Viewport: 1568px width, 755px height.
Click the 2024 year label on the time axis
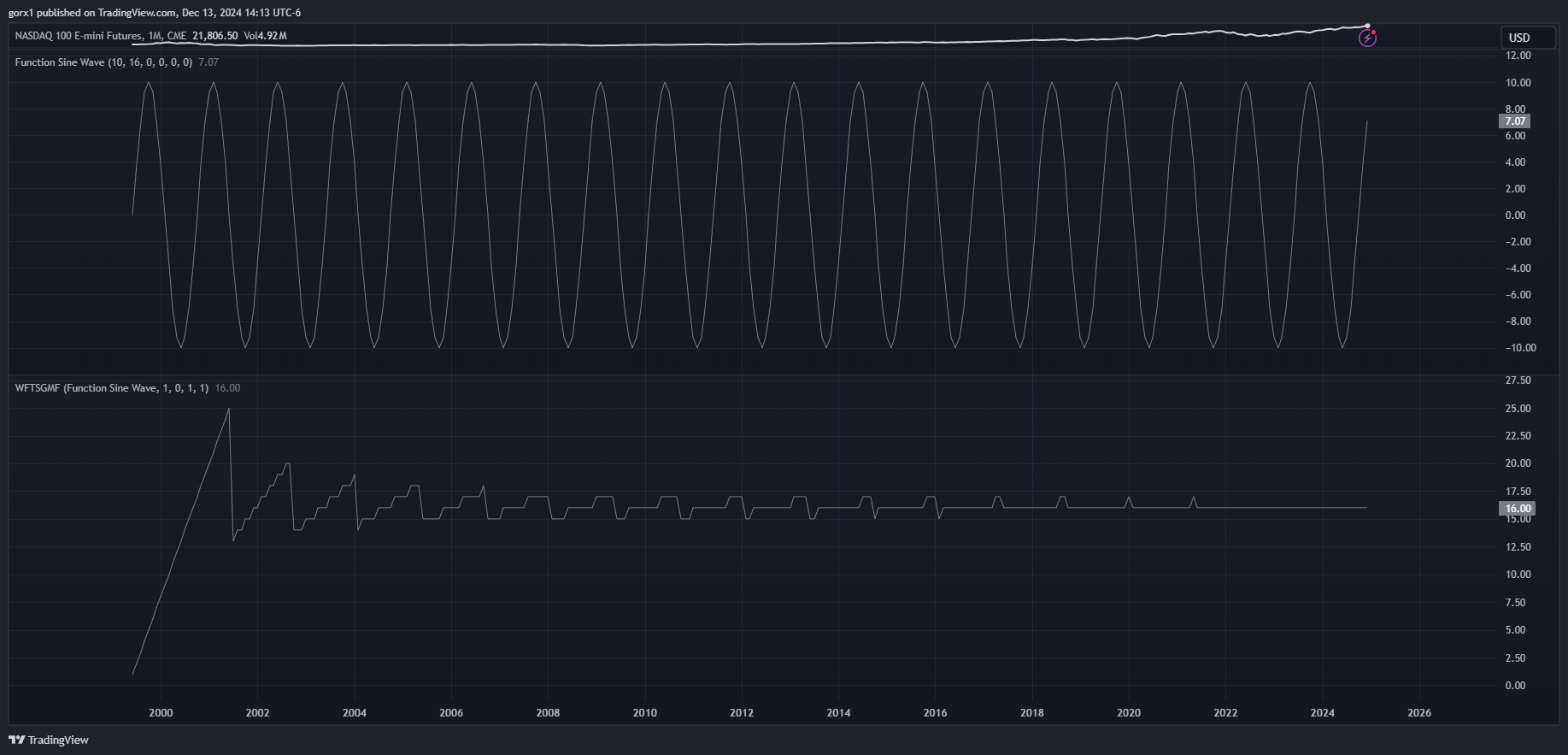1322,713
